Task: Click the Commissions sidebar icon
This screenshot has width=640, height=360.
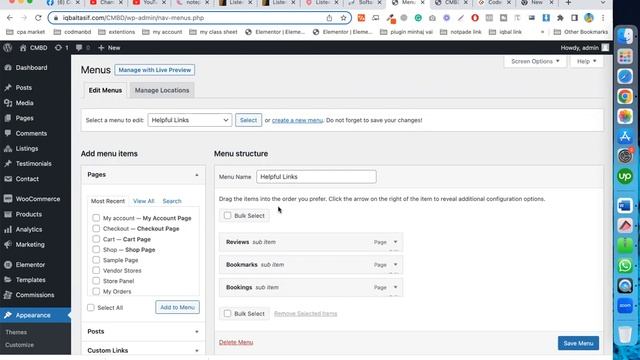Action: tap(8, 295)
